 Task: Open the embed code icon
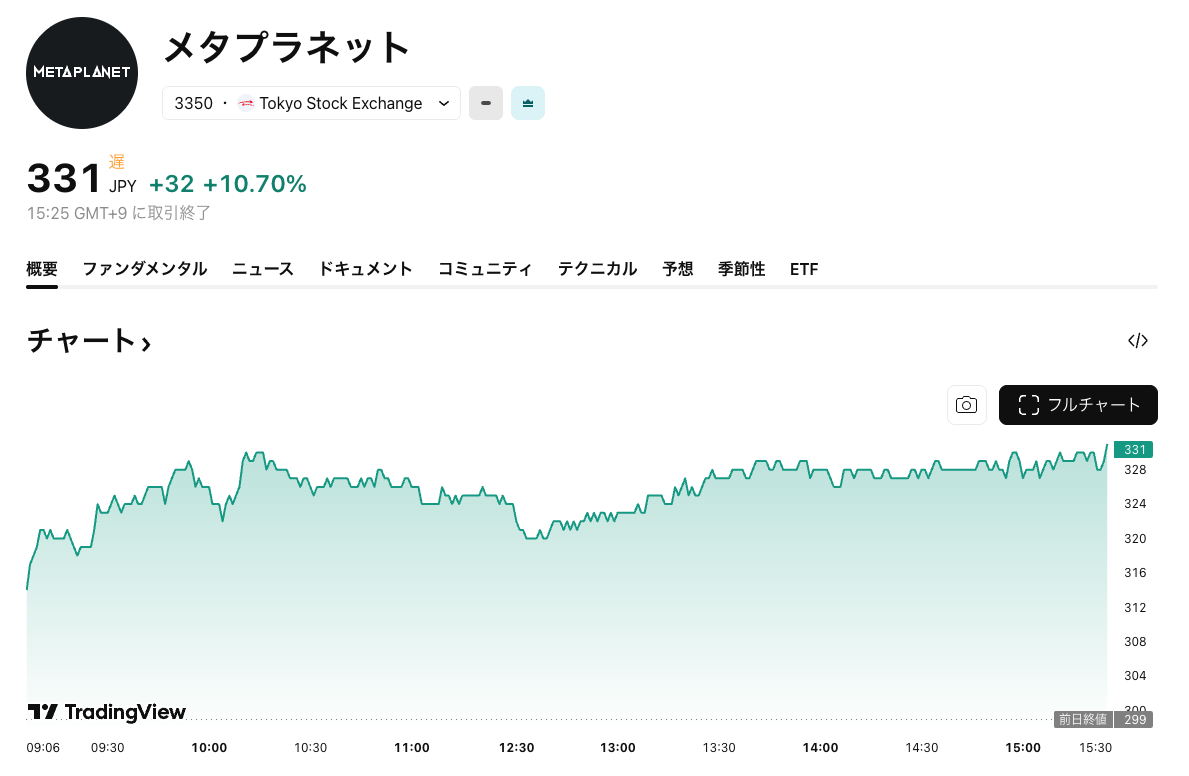click(1137, 341)
